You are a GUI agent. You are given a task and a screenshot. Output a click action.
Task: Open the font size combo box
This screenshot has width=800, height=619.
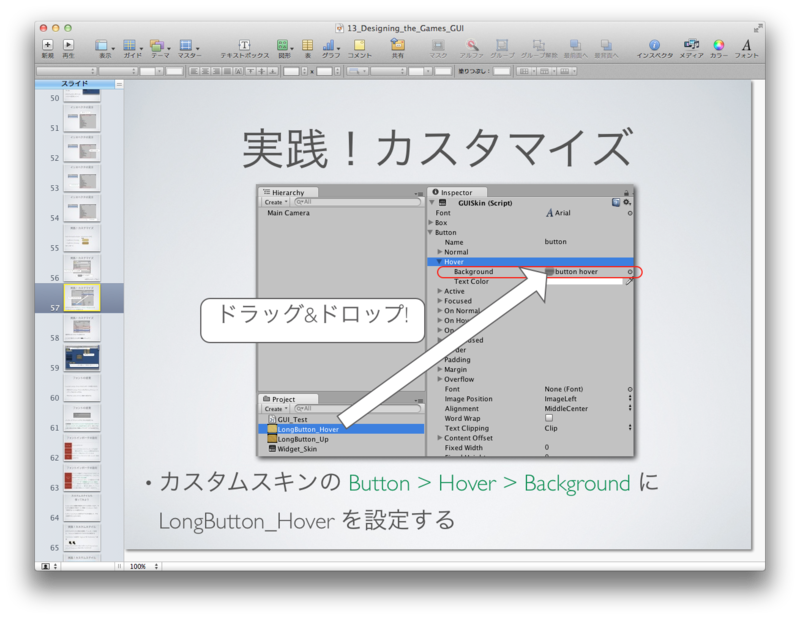click(x=151, y=71)
